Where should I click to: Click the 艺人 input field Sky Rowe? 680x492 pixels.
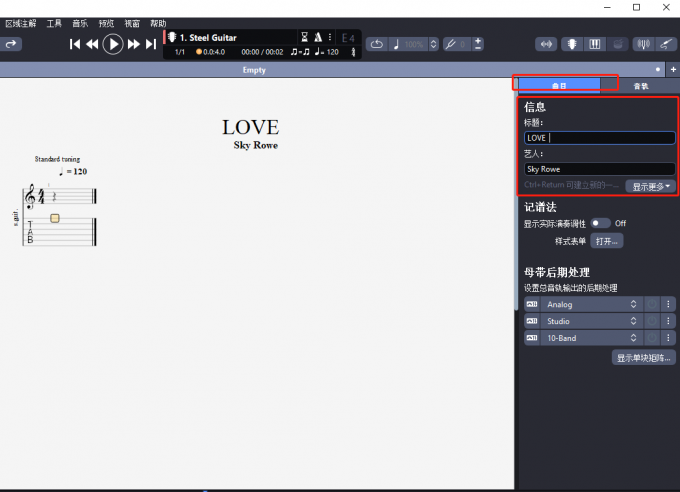coord(599,169)
